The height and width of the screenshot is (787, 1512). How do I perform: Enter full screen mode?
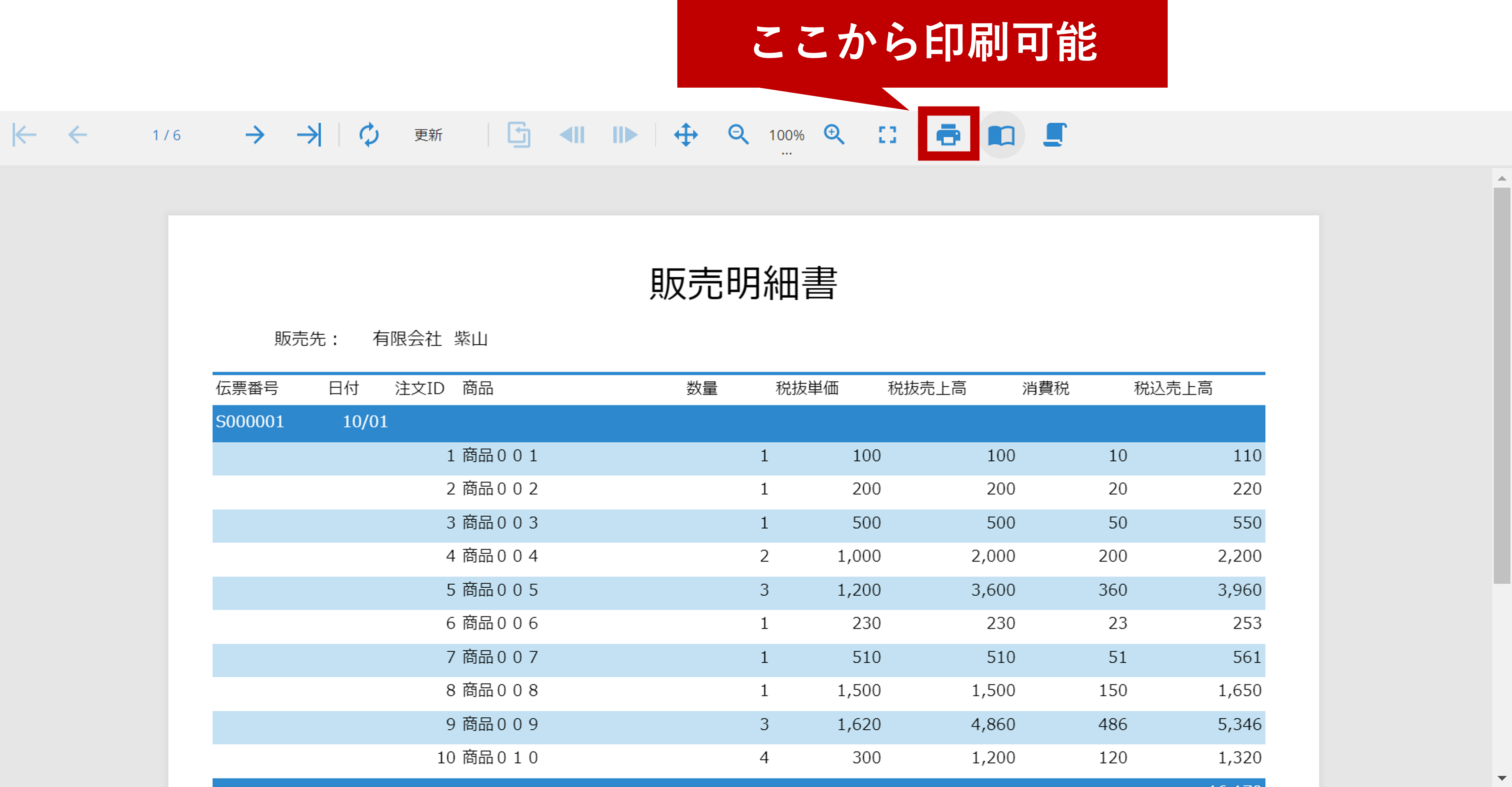tap(888, 134)
